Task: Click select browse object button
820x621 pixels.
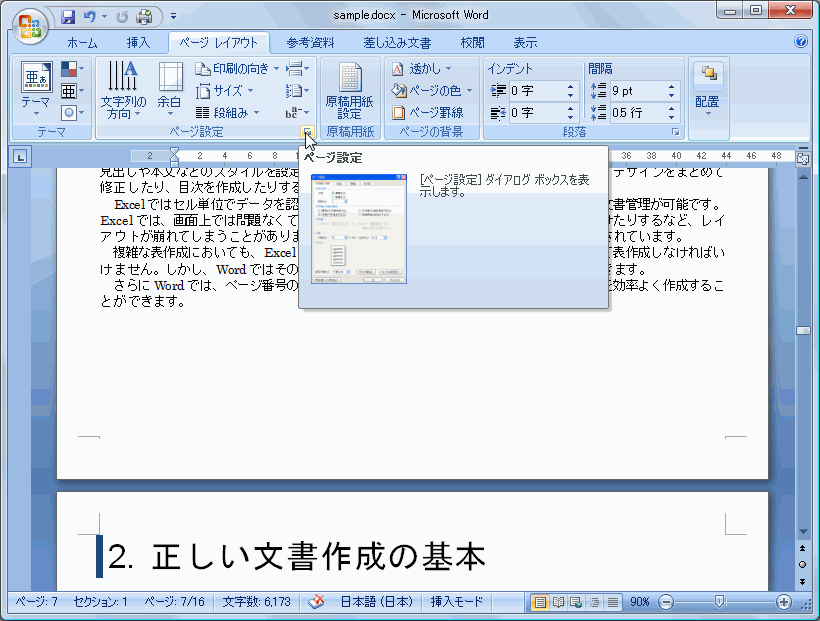Action: 803,565
